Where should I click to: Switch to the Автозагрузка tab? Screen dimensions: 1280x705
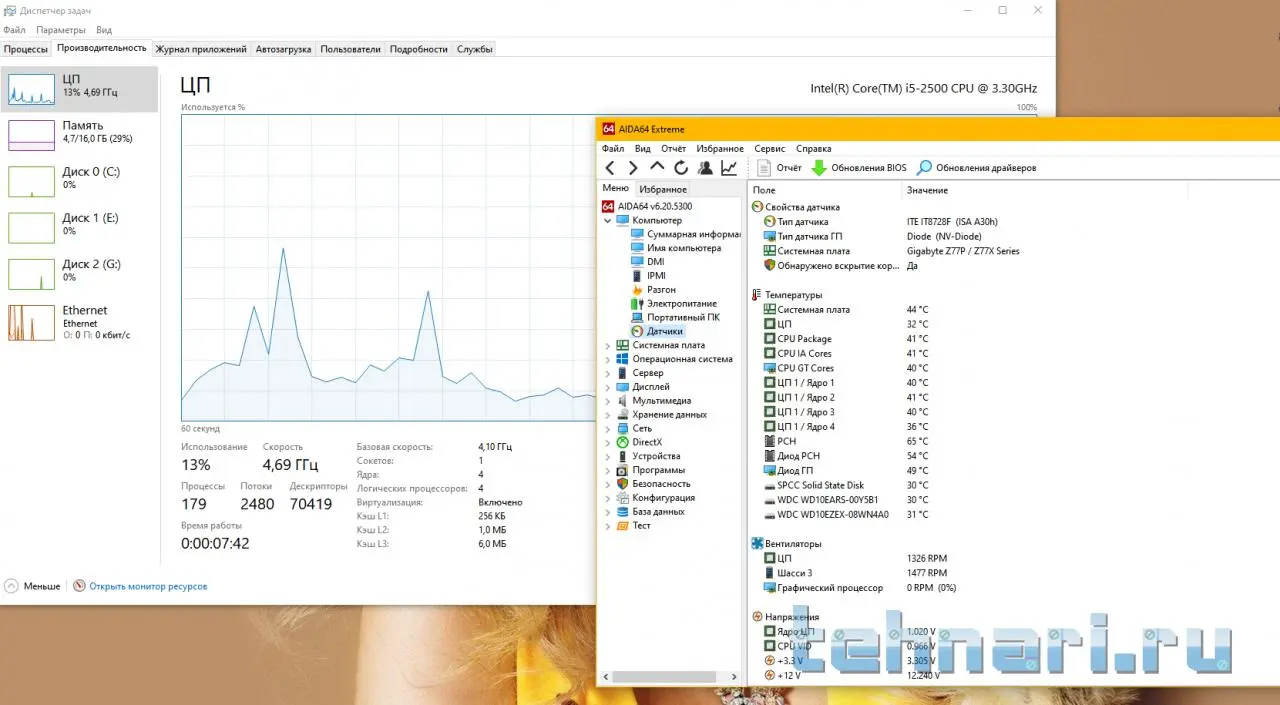pos(283,49)
